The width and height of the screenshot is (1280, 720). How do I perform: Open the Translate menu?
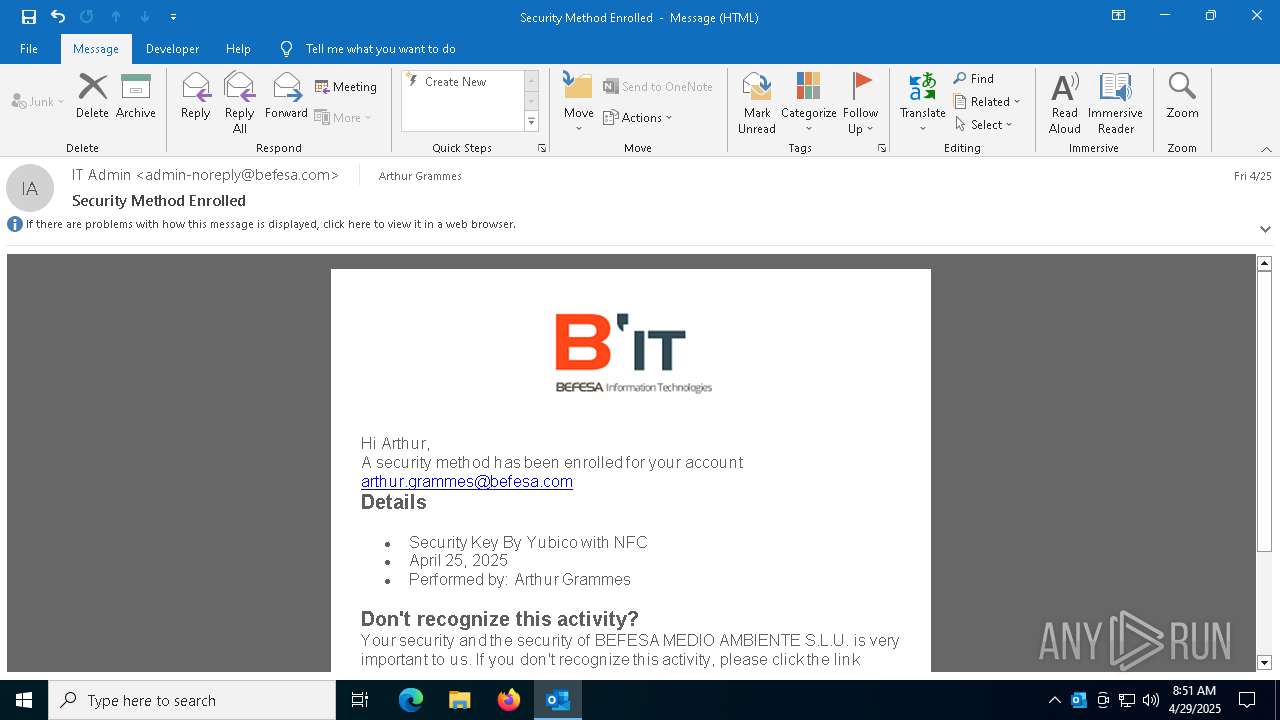(x=922, y=103)
